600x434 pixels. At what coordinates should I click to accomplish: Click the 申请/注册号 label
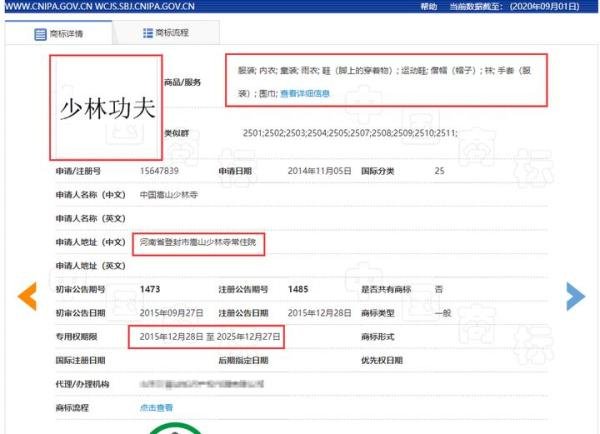coord(78,171)
